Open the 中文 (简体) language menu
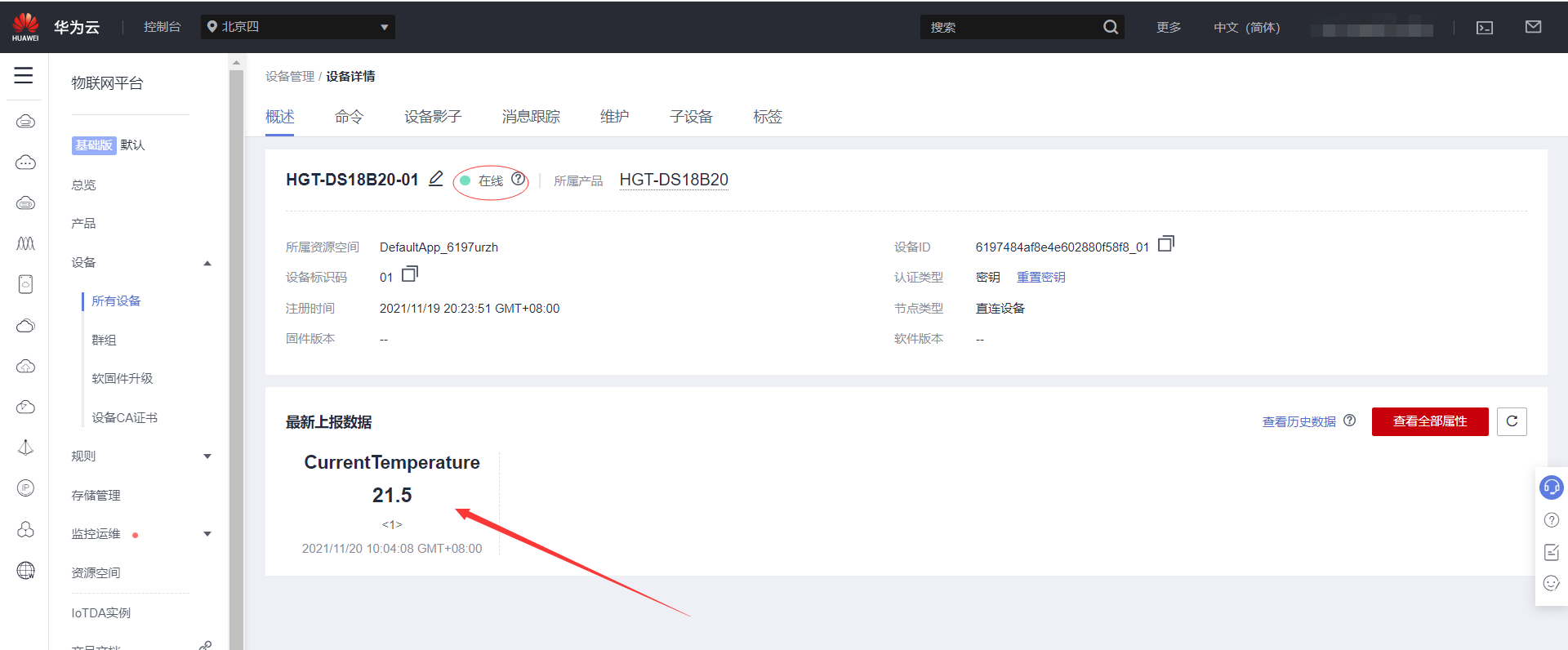Screen dimensions: 1568x650 click(x=1246, y=27)
